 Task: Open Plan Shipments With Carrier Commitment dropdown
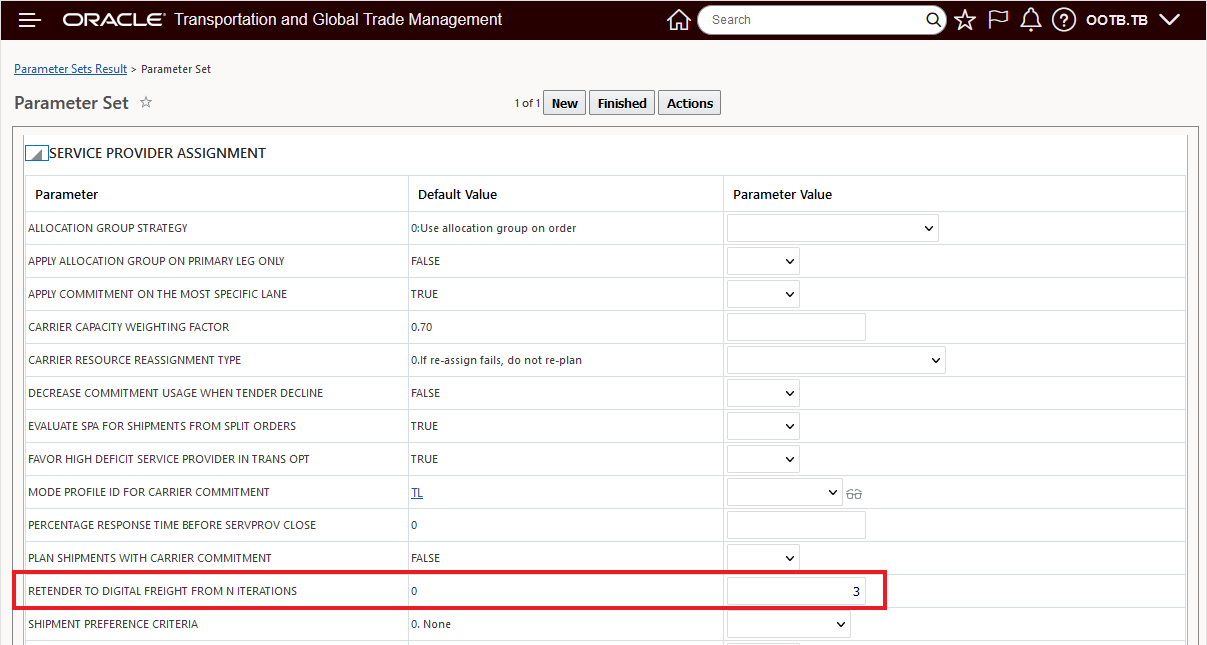[763, 558]
